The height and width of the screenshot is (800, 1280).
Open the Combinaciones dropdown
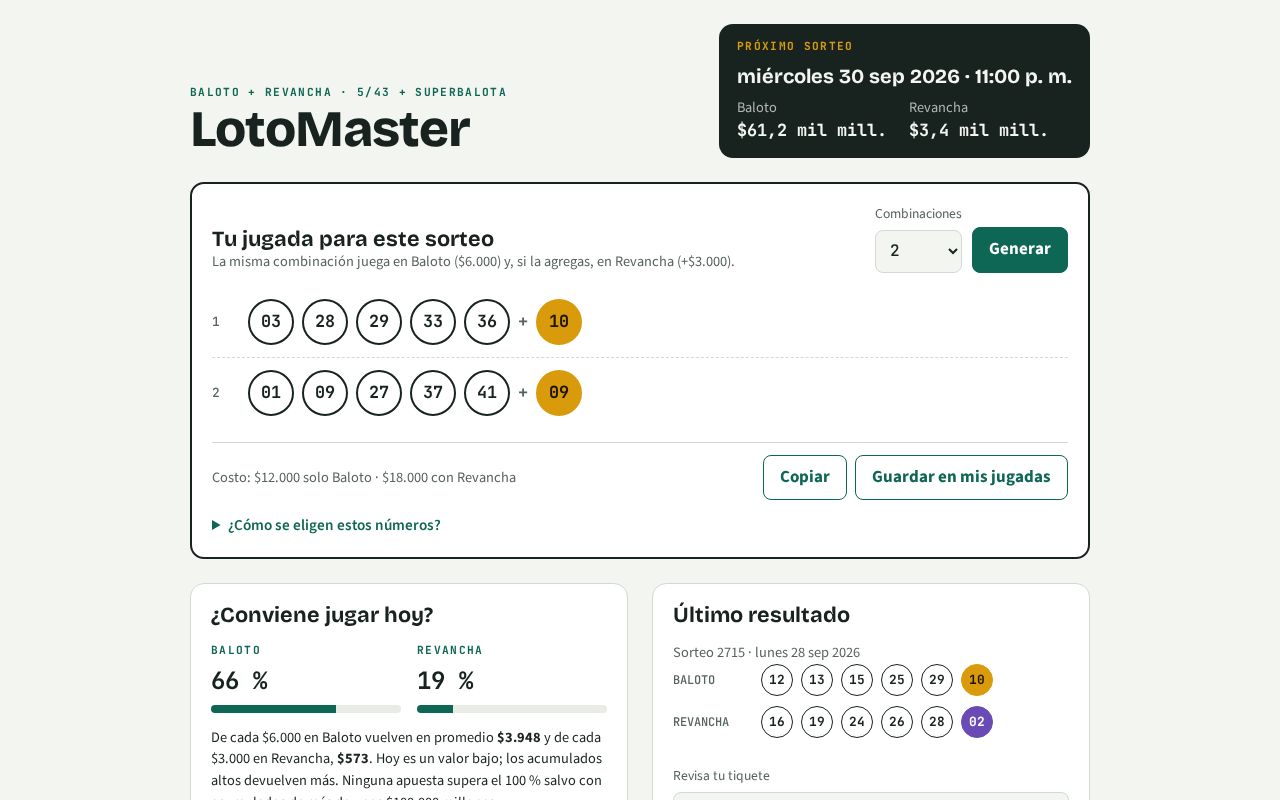pos(918,251)
